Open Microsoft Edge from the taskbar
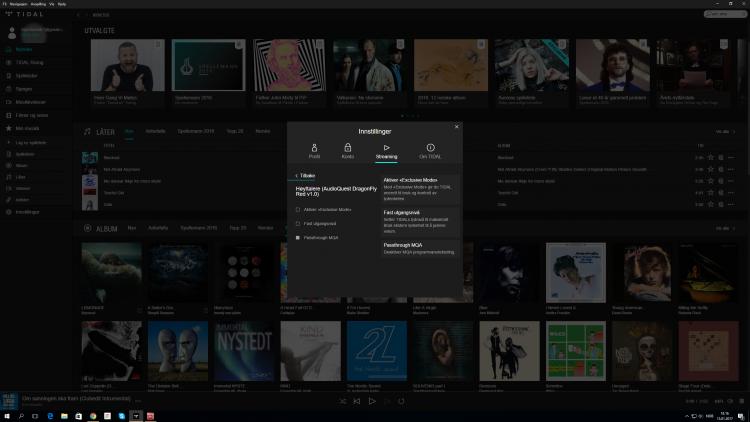The height and width of the screenshot is (422, 750). (x=50, y=416)
